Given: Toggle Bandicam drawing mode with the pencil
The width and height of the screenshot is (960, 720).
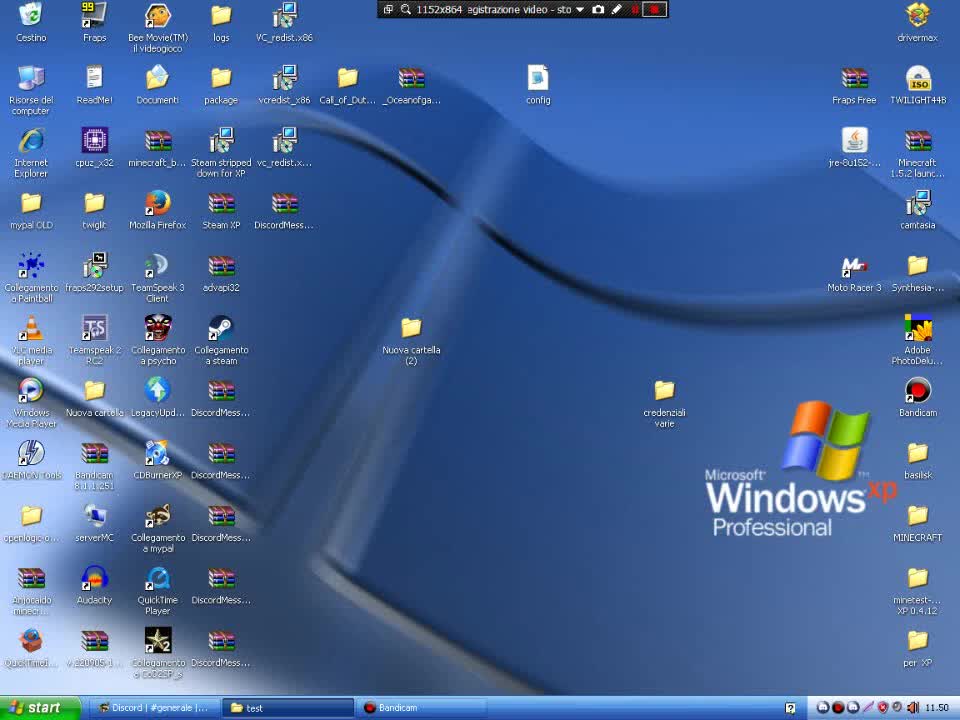Looking at the screenshot, I should [619, 9].
